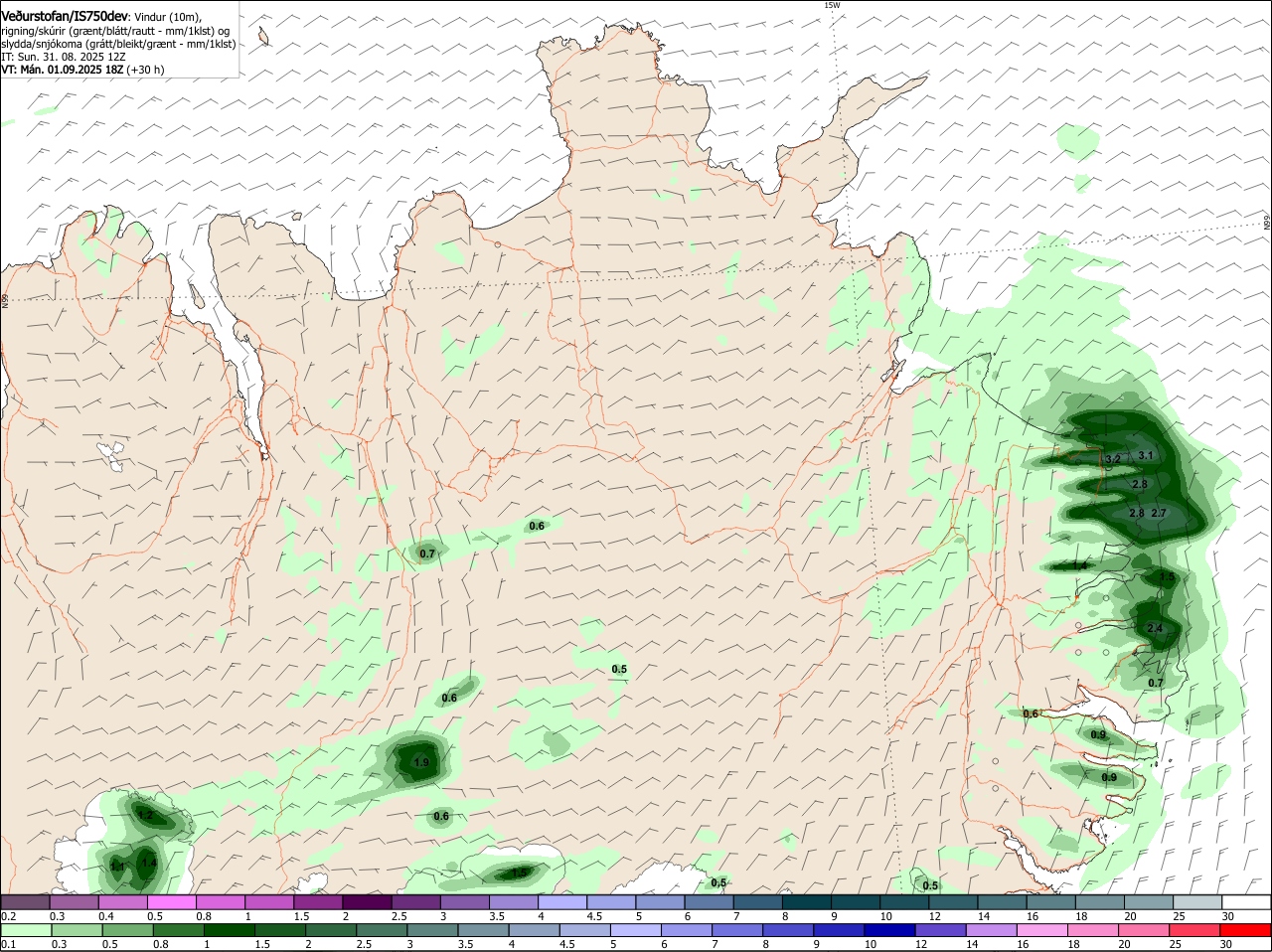Select the darkest purple 2 mm snow swatch

click(x=367, y=901)
